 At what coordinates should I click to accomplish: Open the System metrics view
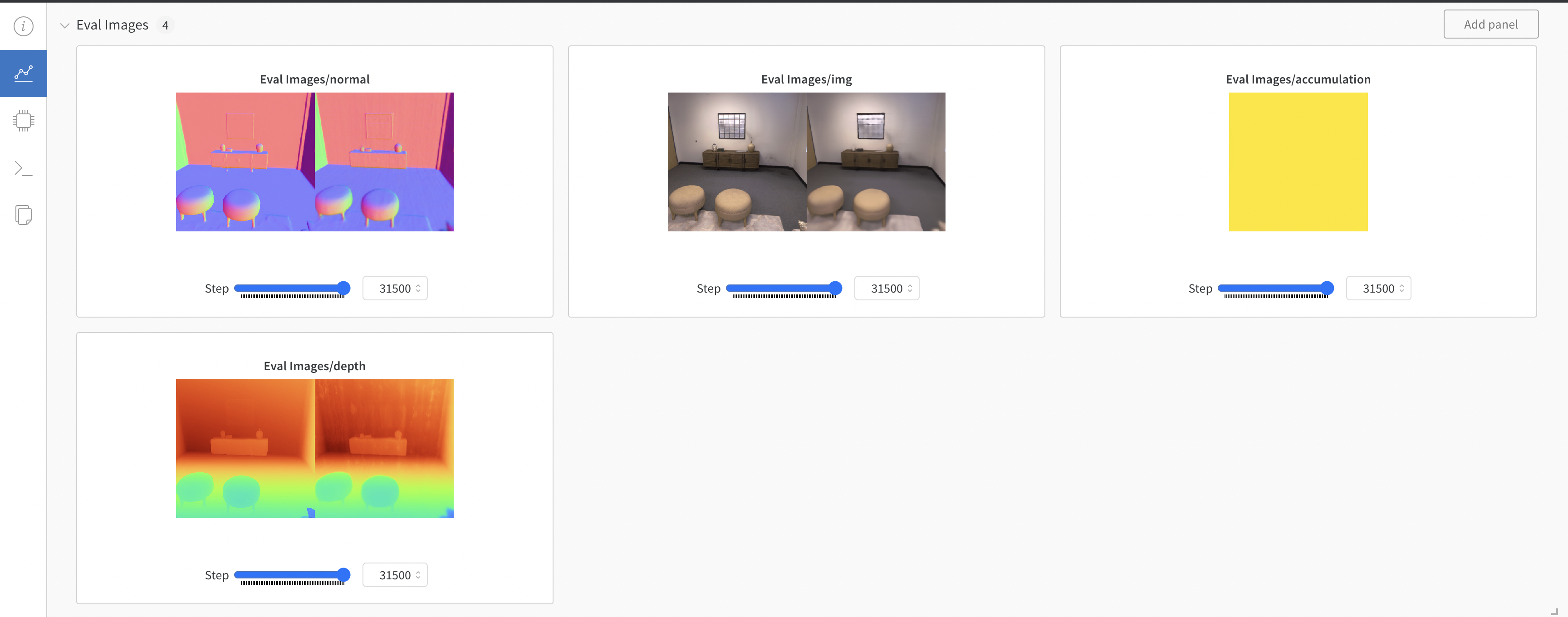pyautogui.click(x=23, y=120)
